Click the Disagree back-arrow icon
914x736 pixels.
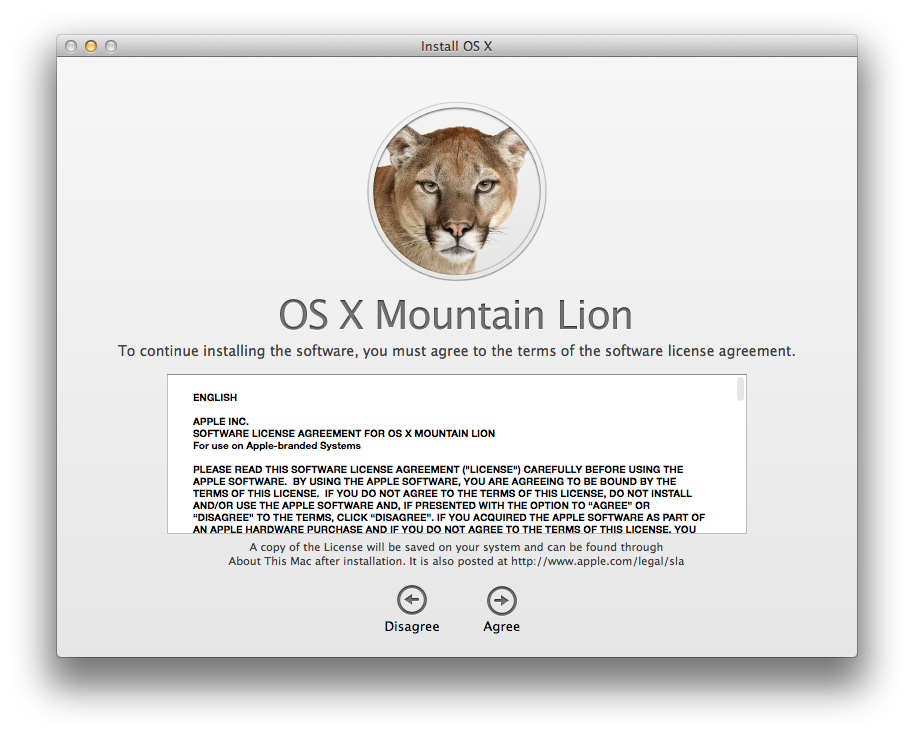click(x=412, y=600)
